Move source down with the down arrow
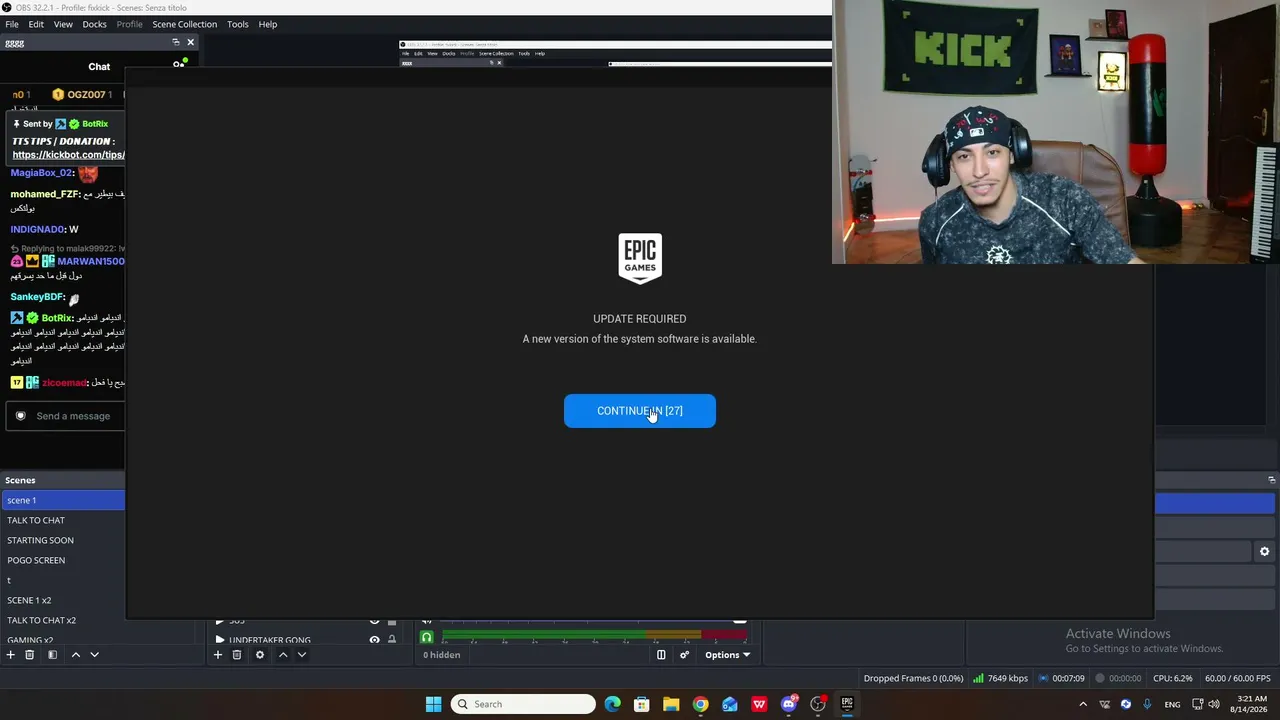The image size is (1280, 720). (302, 655)
